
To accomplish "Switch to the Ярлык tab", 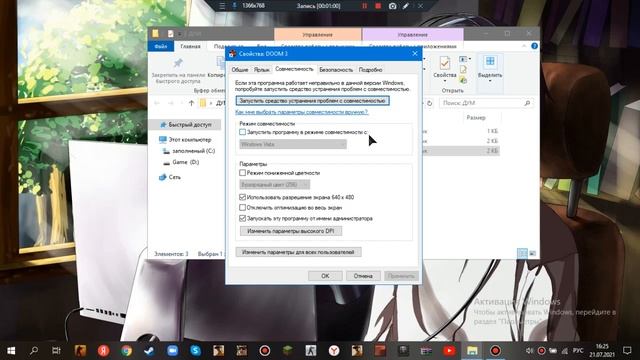I will pyautogui.click(x=261, y=70).
